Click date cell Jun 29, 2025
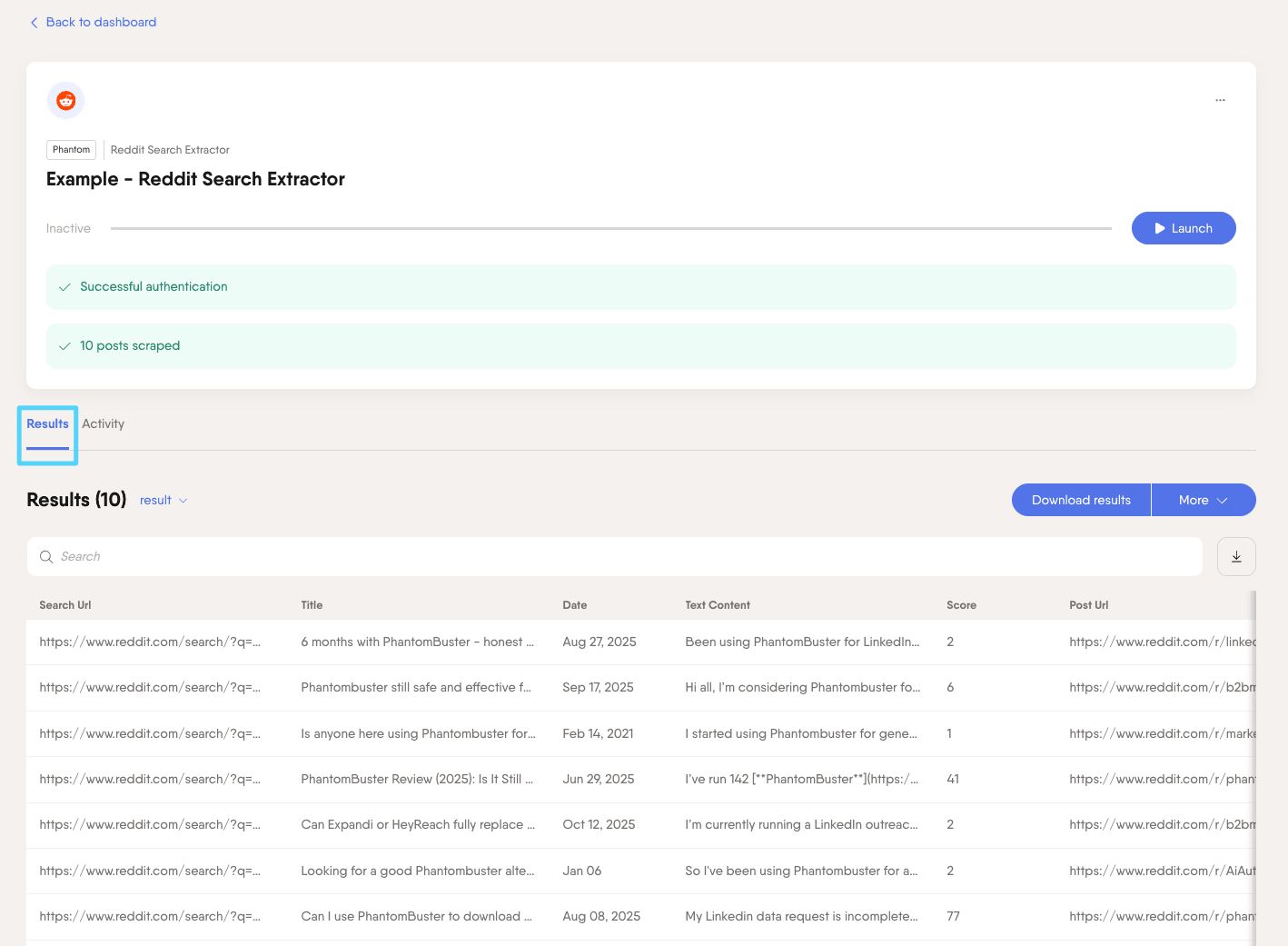Image resolution: width=1288 pixels, height=946 pixels. 599,780
